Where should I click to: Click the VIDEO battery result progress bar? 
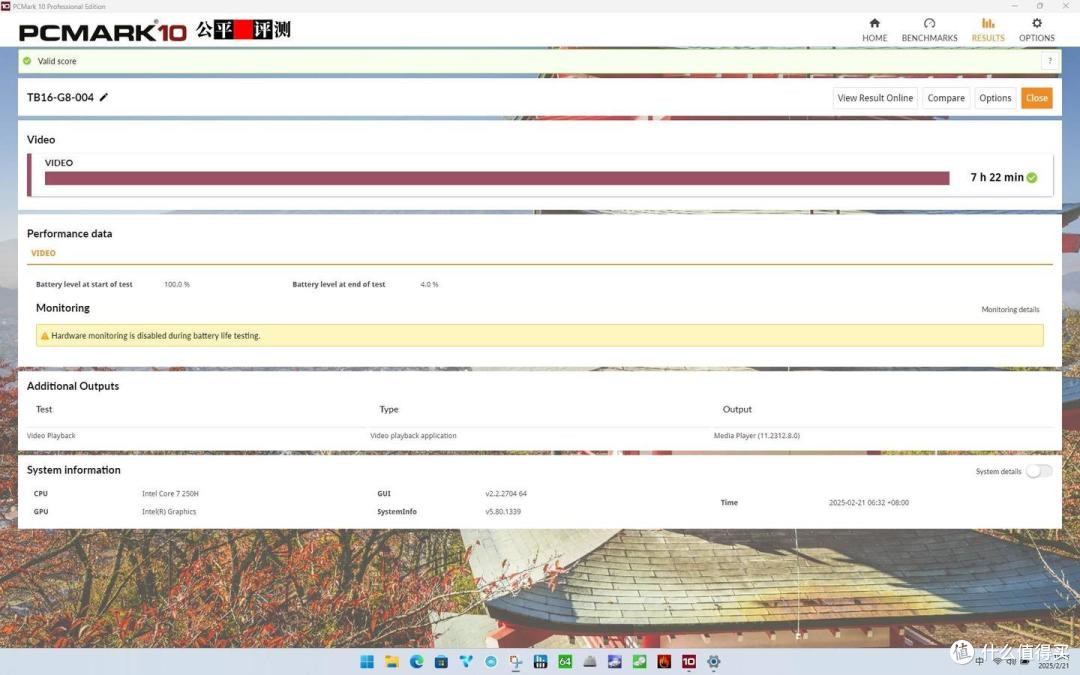497,178
